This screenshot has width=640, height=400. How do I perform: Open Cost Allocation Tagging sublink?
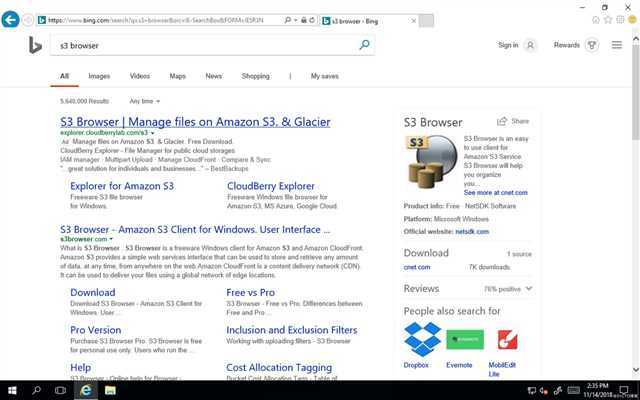point(279,367)
